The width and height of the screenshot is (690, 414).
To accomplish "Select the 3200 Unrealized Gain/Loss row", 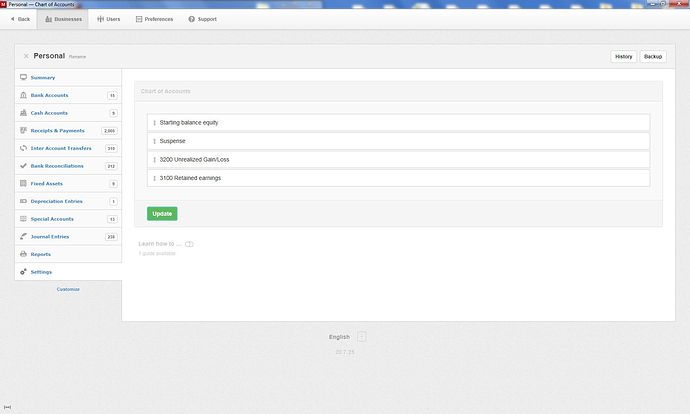I will pos(398,159).
